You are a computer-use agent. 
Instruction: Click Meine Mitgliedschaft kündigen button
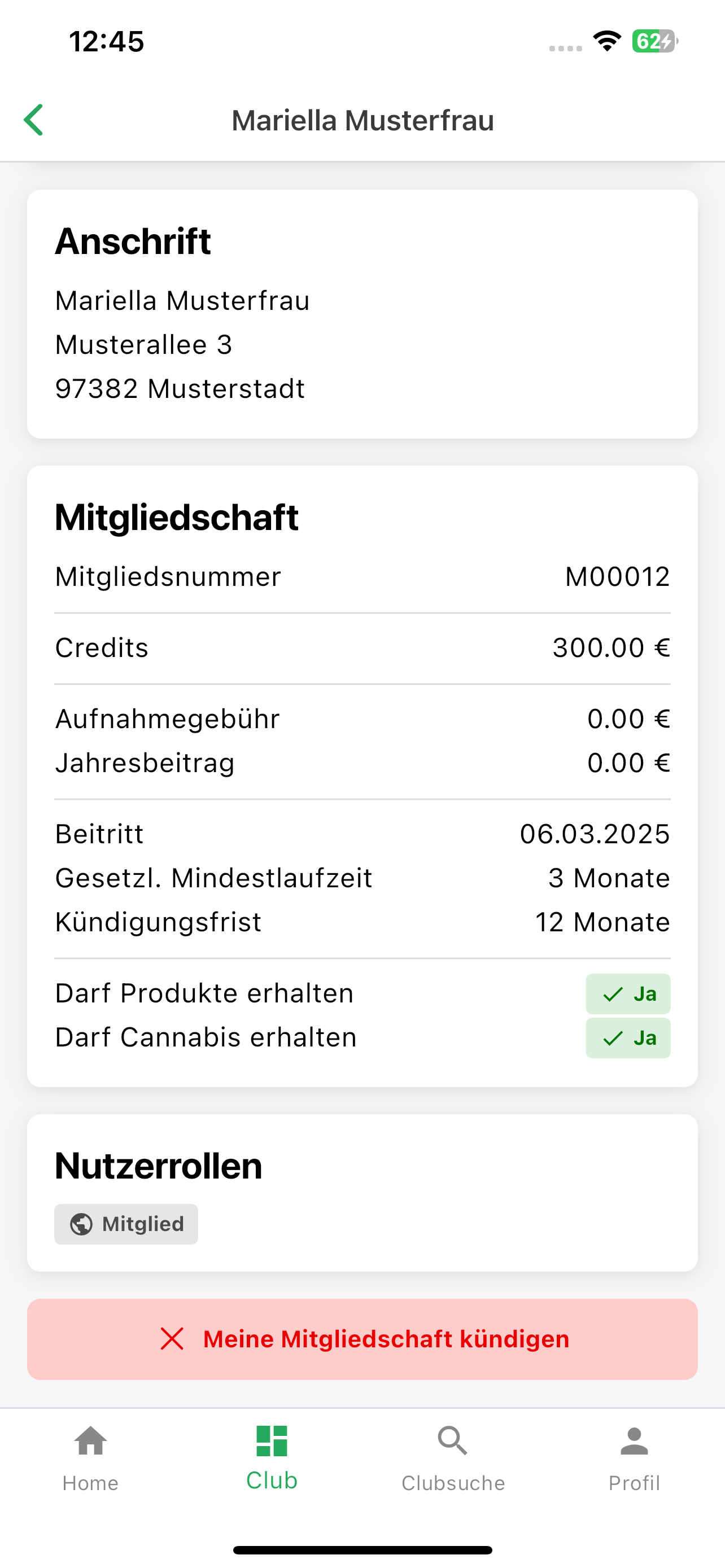(362, 1339)
